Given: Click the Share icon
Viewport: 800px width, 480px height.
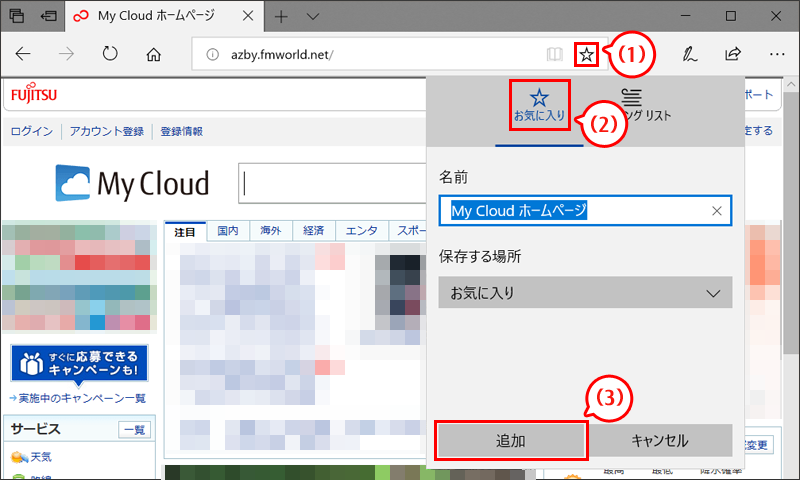Looking at the screenshot, I should 733,54.
